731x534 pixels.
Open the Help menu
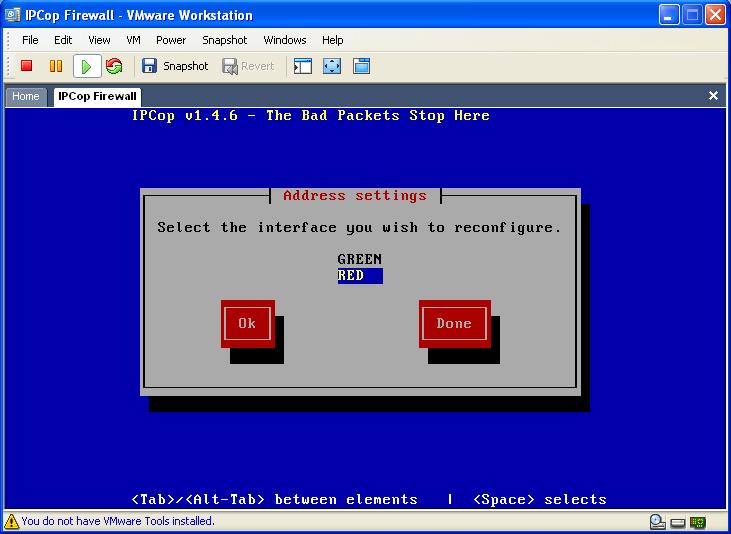[x=332, y=40]
